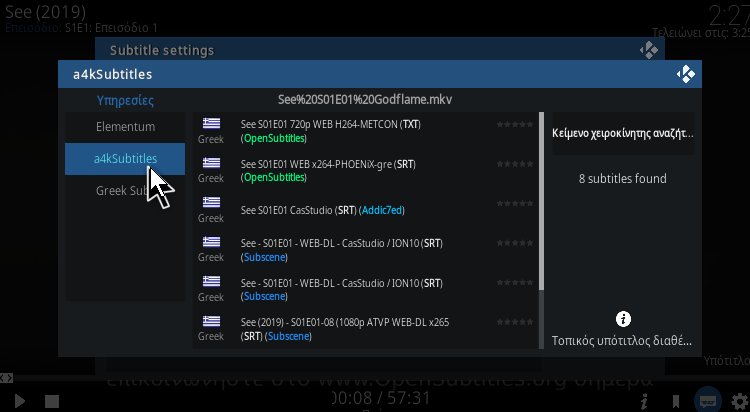Click star rating of PHOENiX-gre subtitle

515,164
